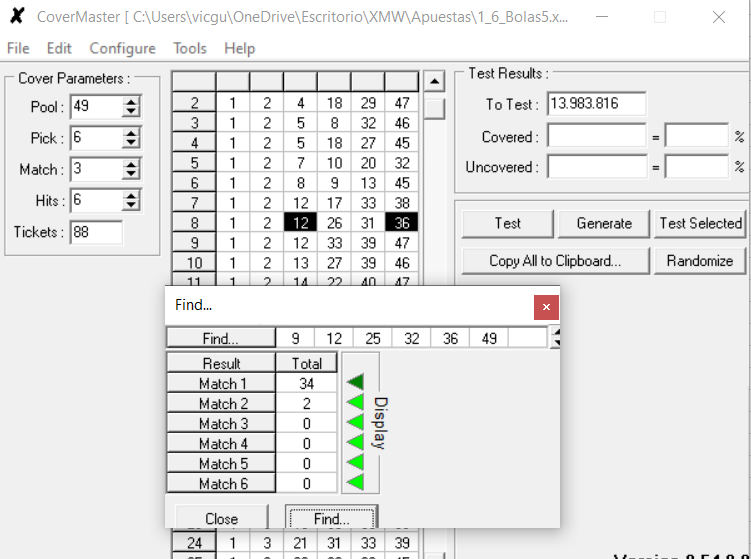The width and height of the screenshot is (751, 559).
Task: Click Find number cell 9
Action: 295,338
